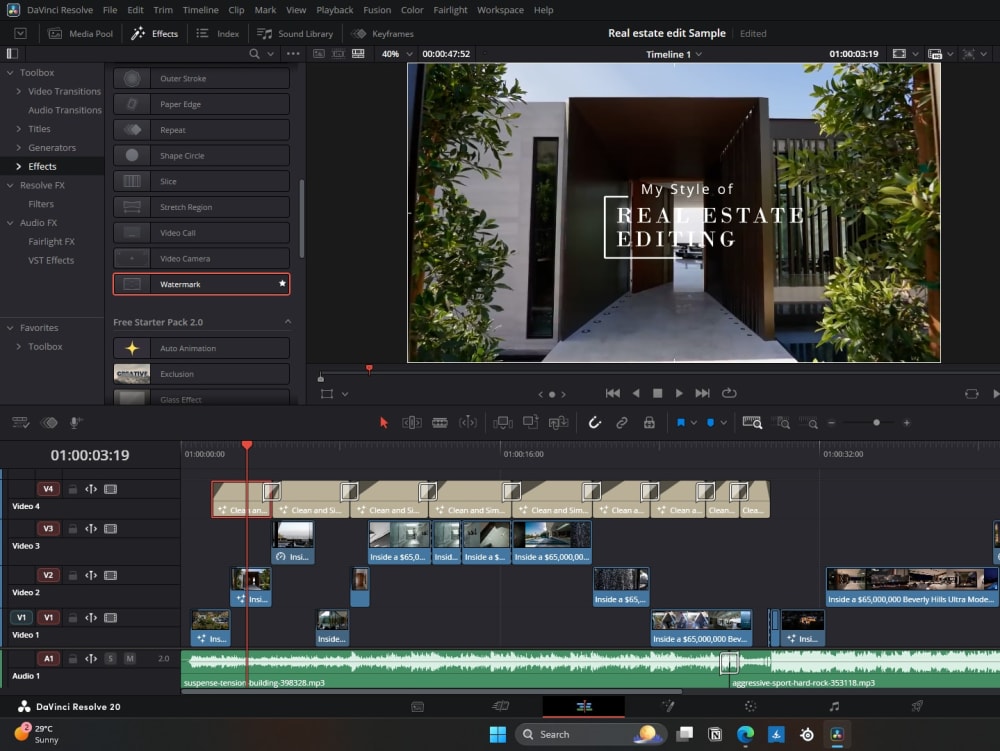The height and width of the screenshot is (751, 1000).
Task: Solo Audio 1 track with S button
Action: pos(110,659)
